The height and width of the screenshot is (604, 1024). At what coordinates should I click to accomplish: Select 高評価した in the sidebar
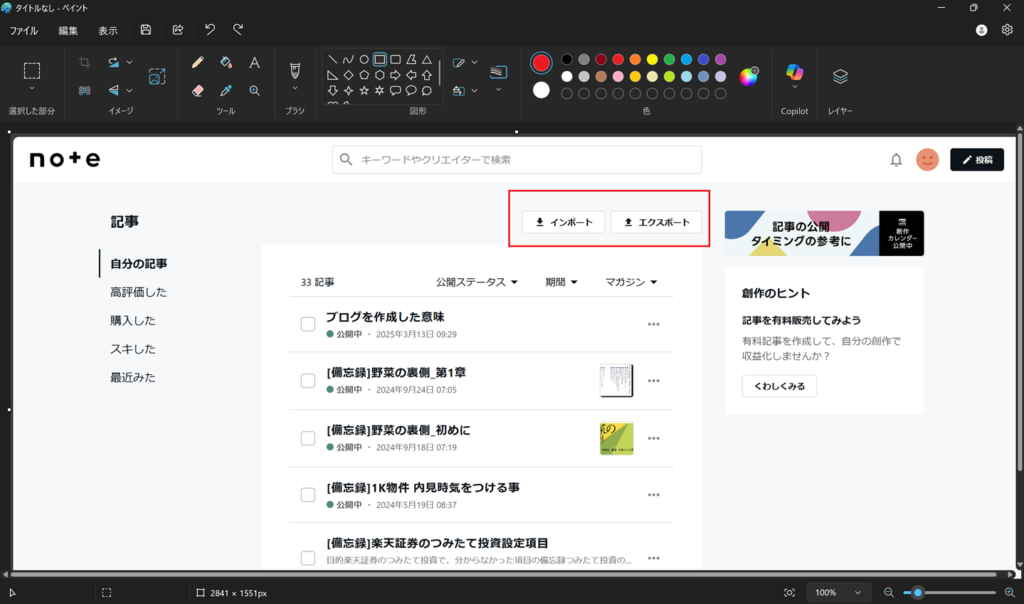(138, 292)
